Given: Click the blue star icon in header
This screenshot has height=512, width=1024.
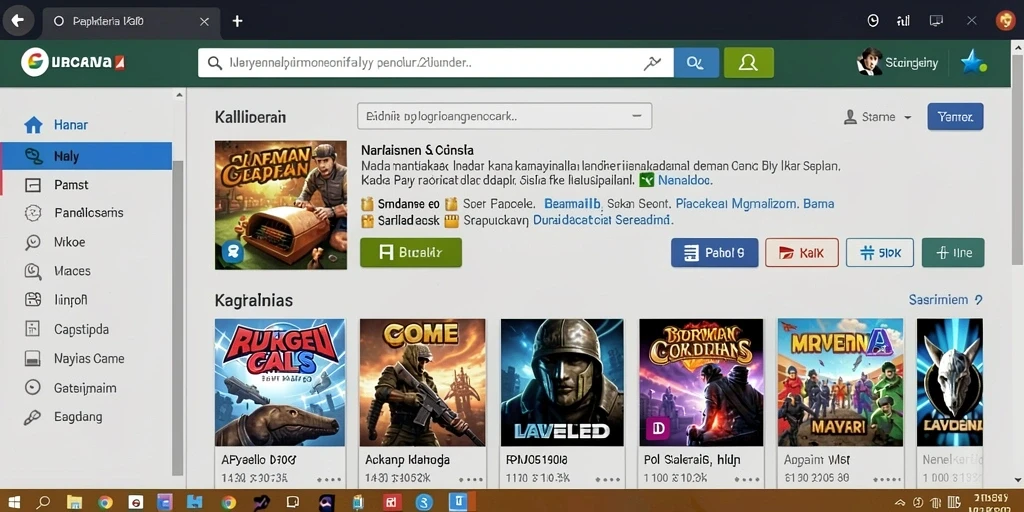Looking at the screenshot, I should [973, 63].
